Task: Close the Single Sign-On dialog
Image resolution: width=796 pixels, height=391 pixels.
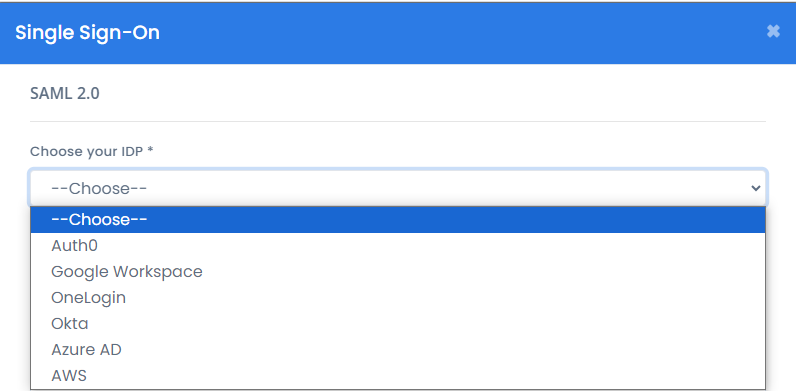Action: (773, 31)
